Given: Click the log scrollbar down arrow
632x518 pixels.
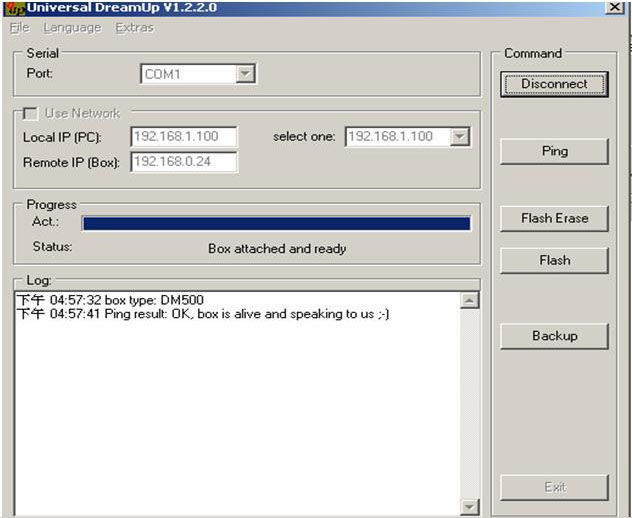Looking at the screenshot, I should pos(469,507).
